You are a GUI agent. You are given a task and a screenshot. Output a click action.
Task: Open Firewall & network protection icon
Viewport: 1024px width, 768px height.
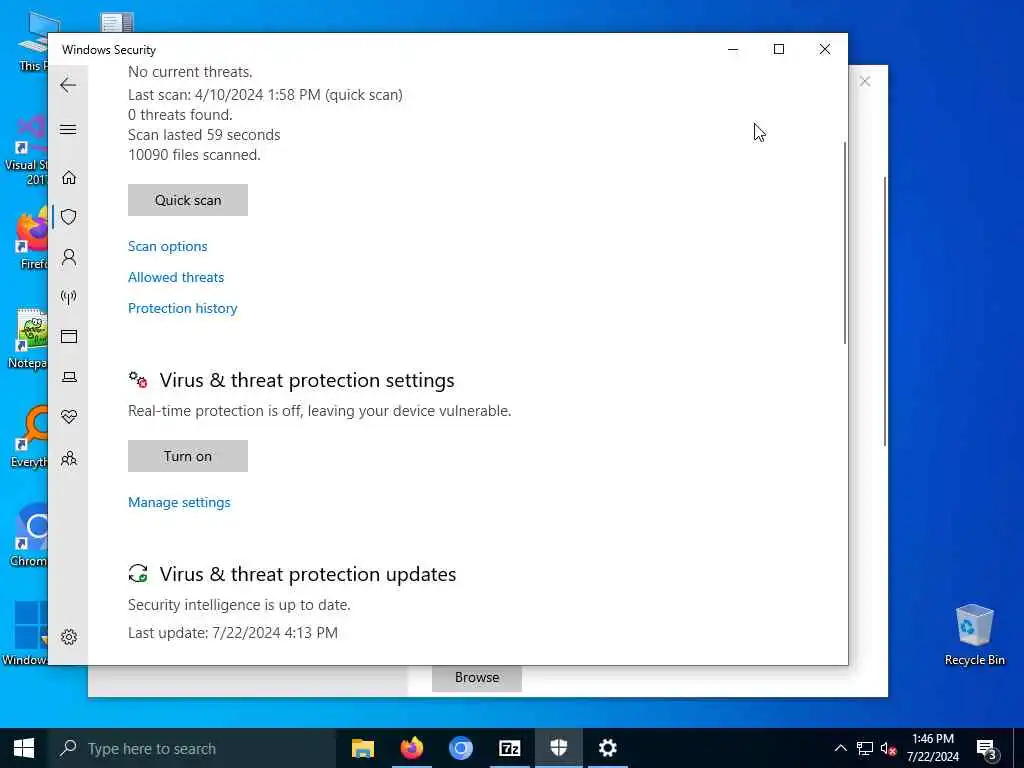tap(69, 297)
